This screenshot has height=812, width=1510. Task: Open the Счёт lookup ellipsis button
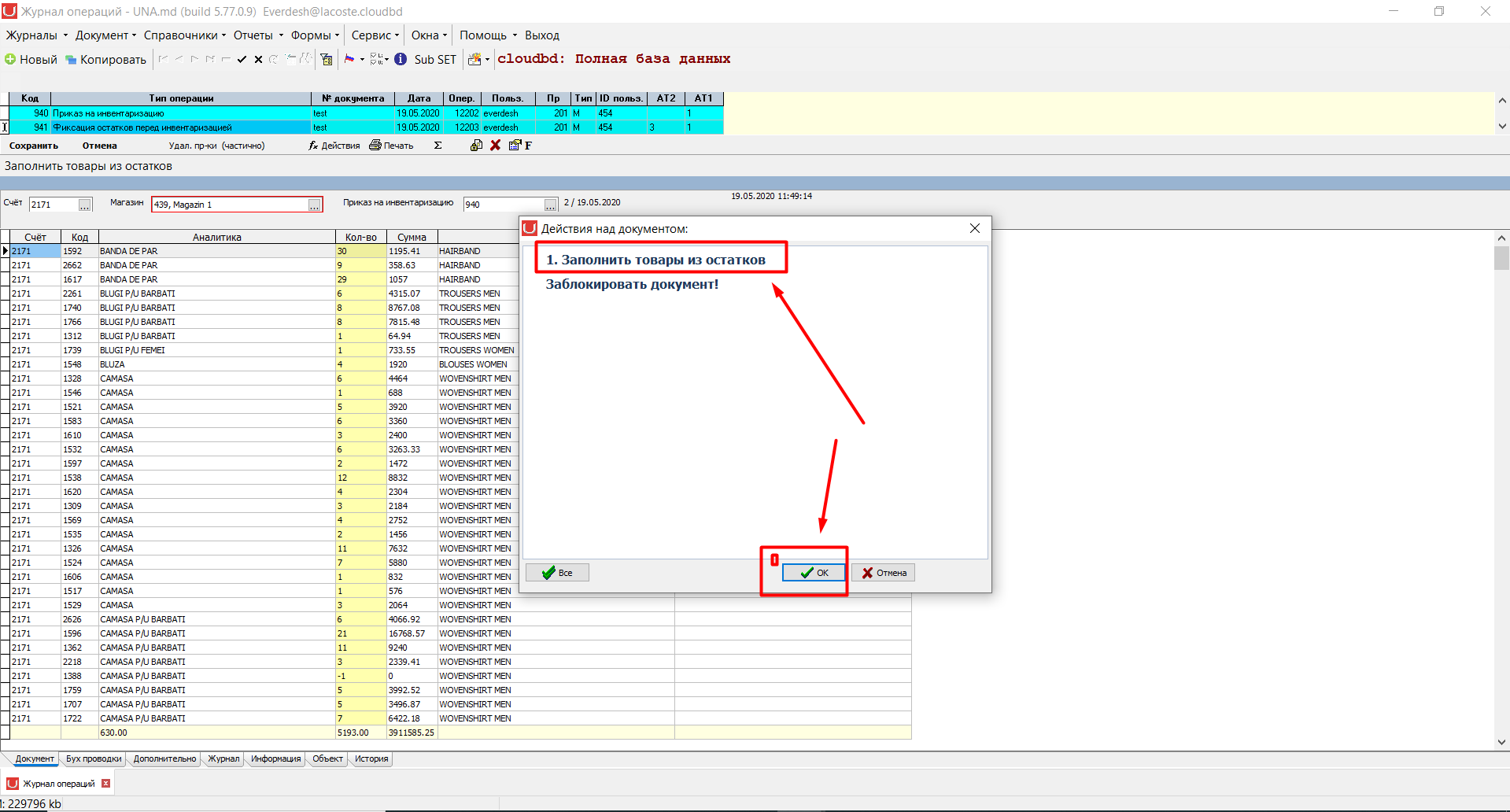pyautogui.click(x=85, y=205)
